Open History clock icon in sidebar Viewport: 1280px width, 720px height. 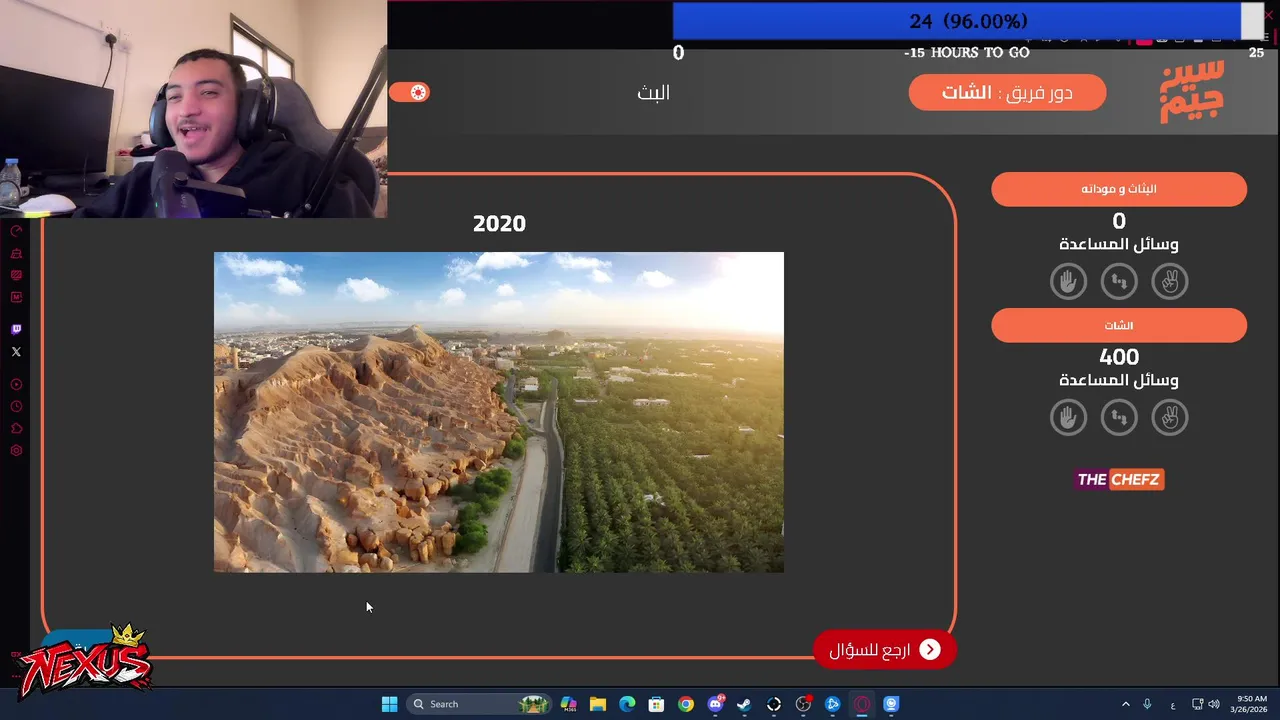click(x=16, y=406)
